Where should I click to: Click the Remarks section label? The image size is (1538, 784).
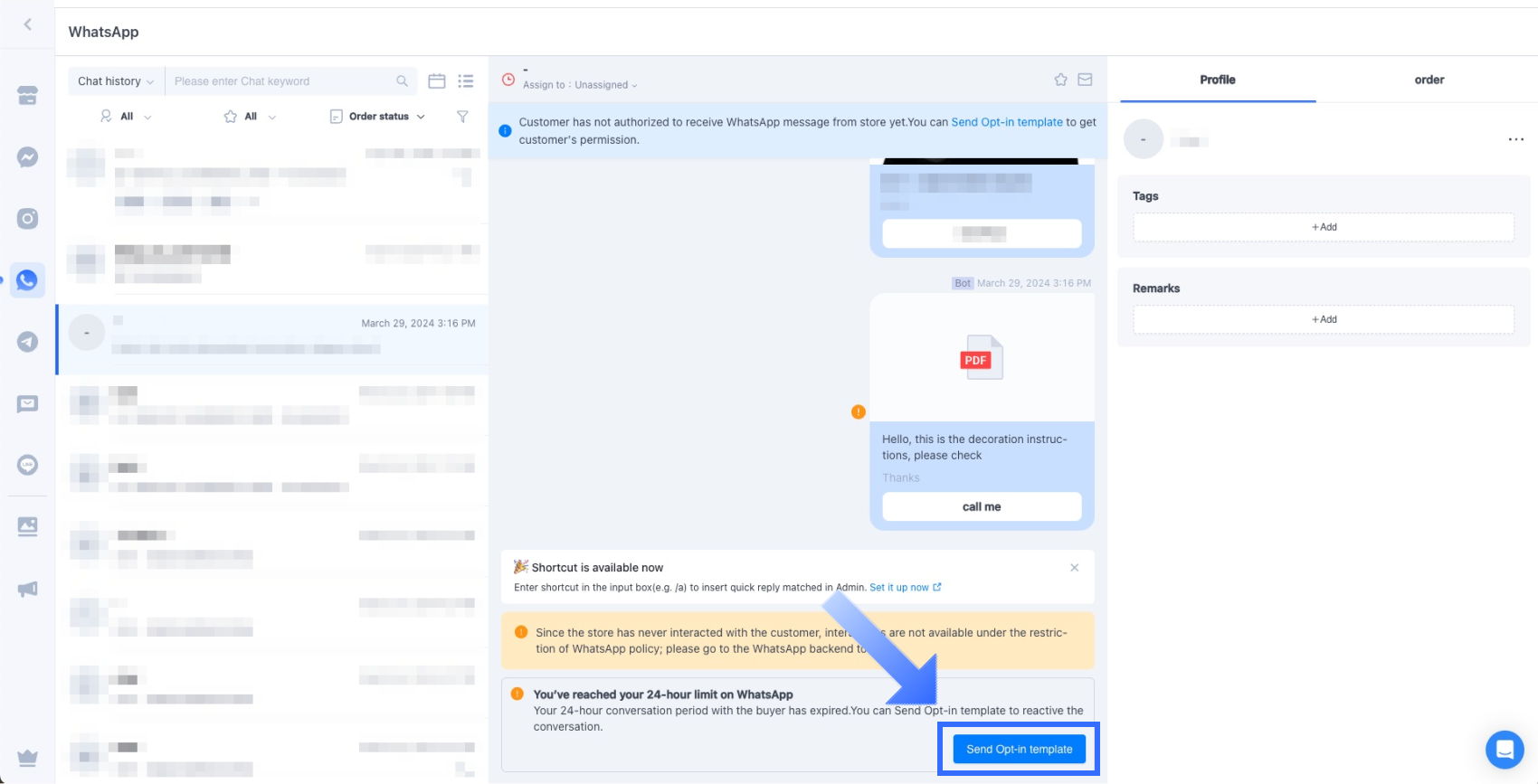coord(1156,288)
